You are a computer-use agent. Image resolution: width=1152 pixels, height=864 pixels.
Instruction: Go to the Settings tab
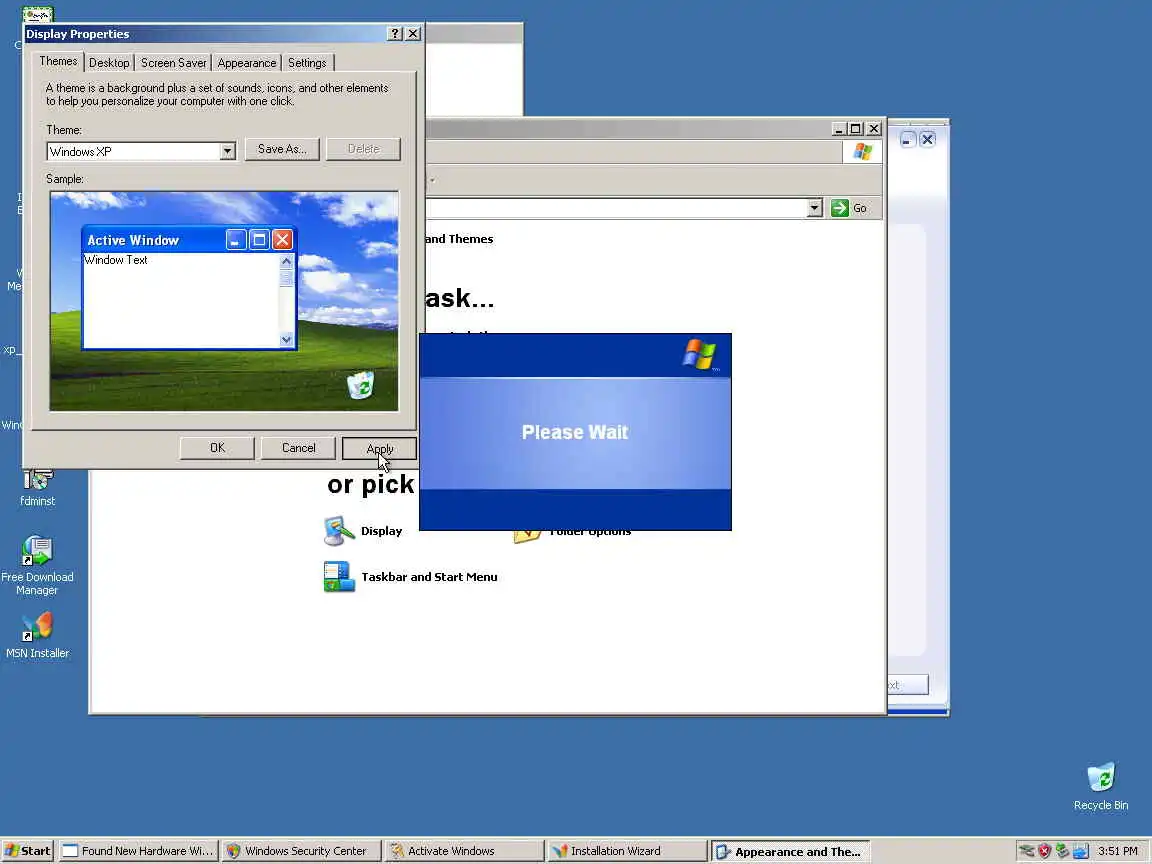307,63
